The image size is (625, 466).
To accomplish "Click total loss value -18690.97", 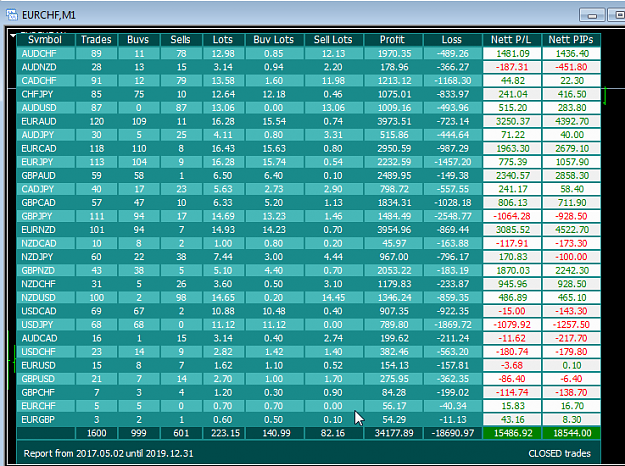I will coord(452,433).
